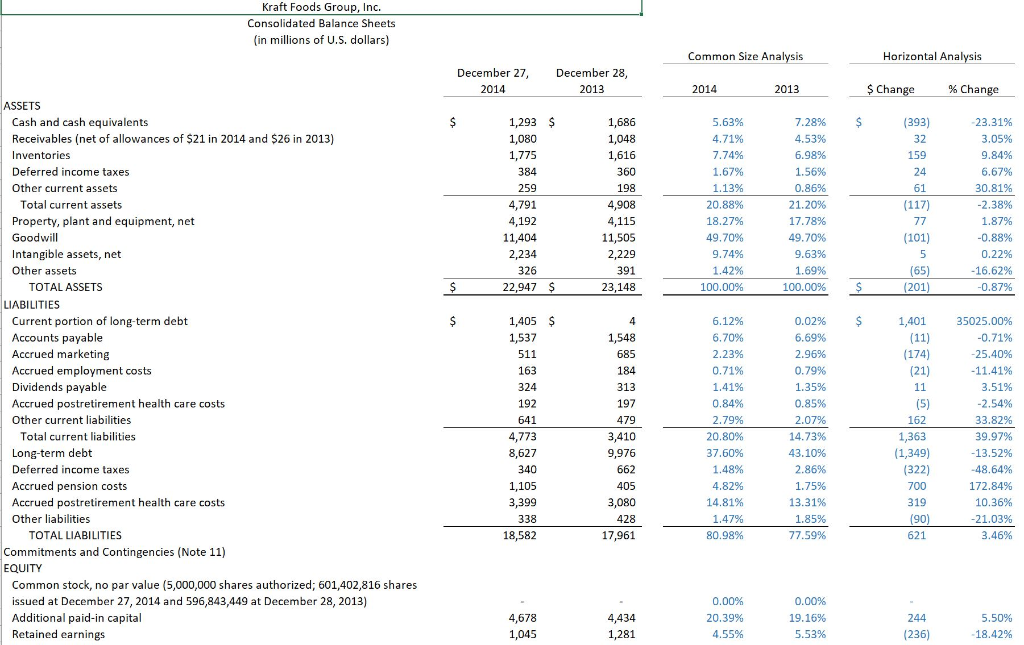Click Total current liabilities $ change 1,363

point(912,436)
